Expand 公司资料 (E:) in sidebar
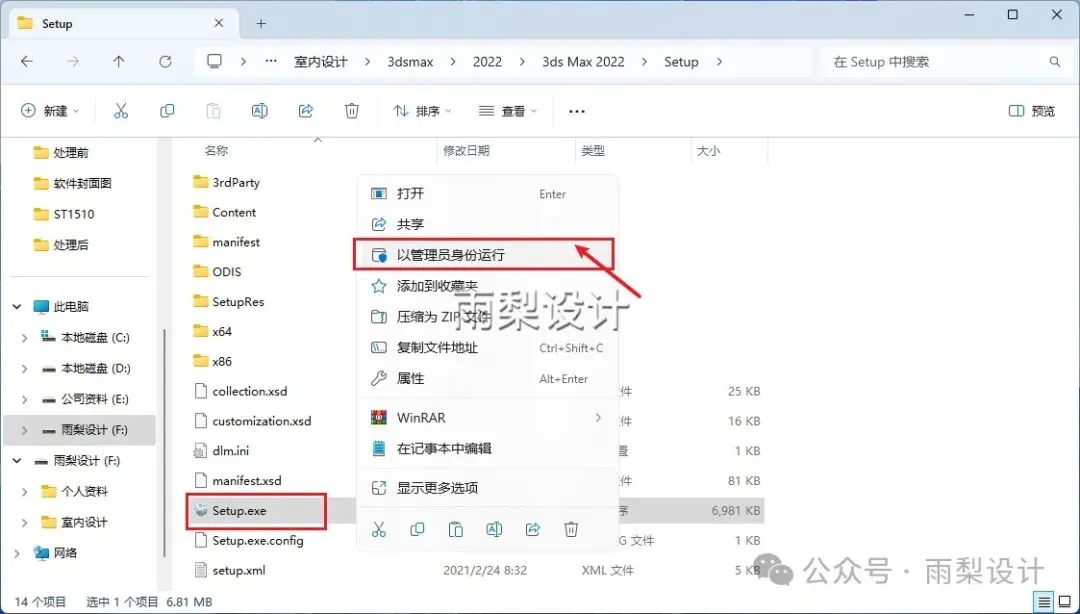Image resolution: width=1080 pixels, height=614 pixels. [25, 400]
